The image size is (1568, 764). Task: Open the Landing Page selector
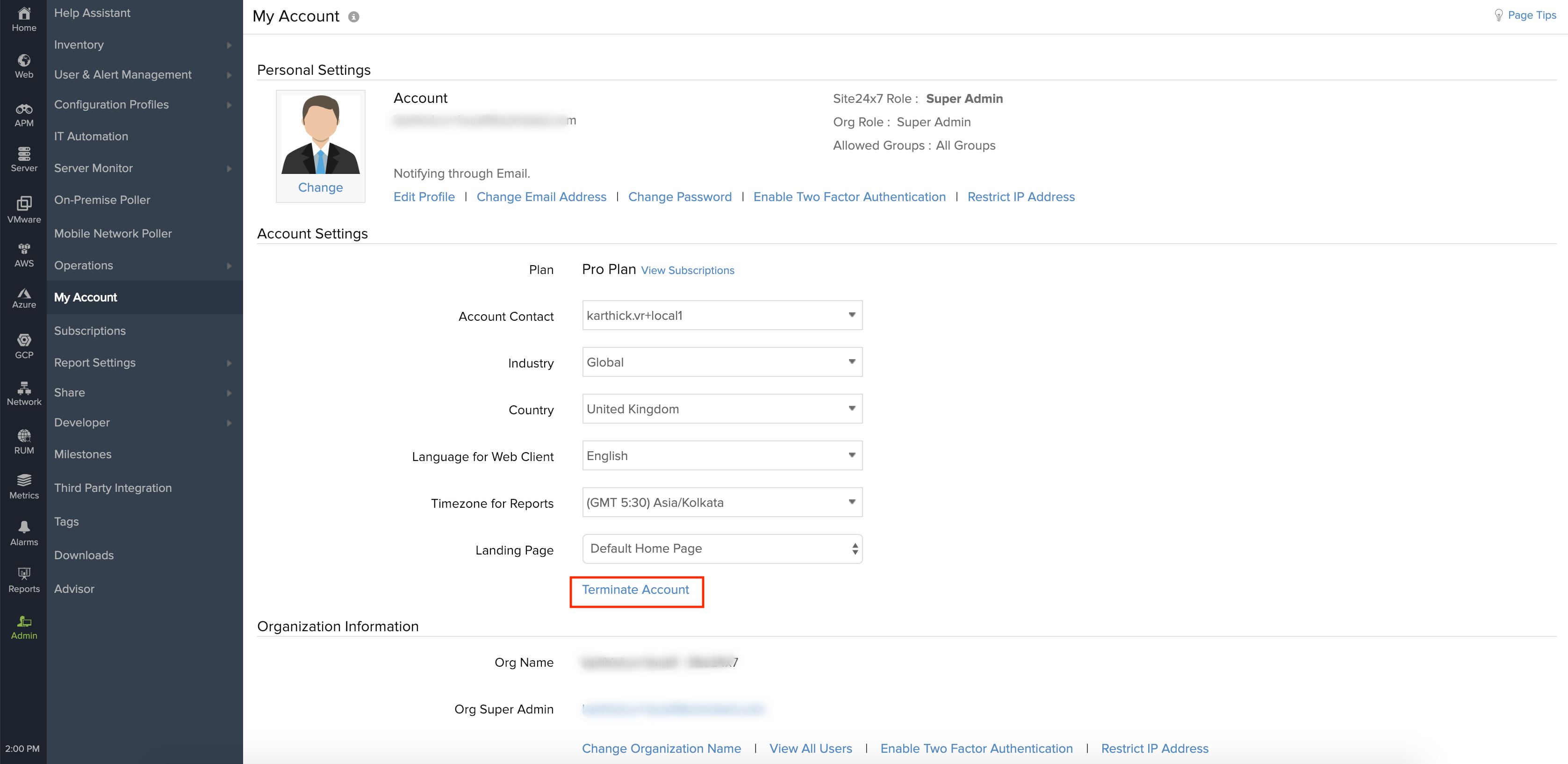[x=722, y=548]
